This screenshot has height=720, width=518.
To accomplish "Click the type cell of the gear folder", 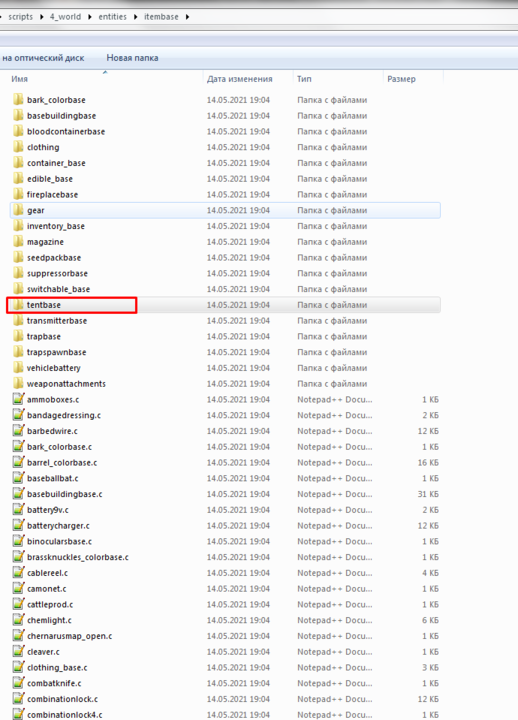I will click(x=332, y=210).
